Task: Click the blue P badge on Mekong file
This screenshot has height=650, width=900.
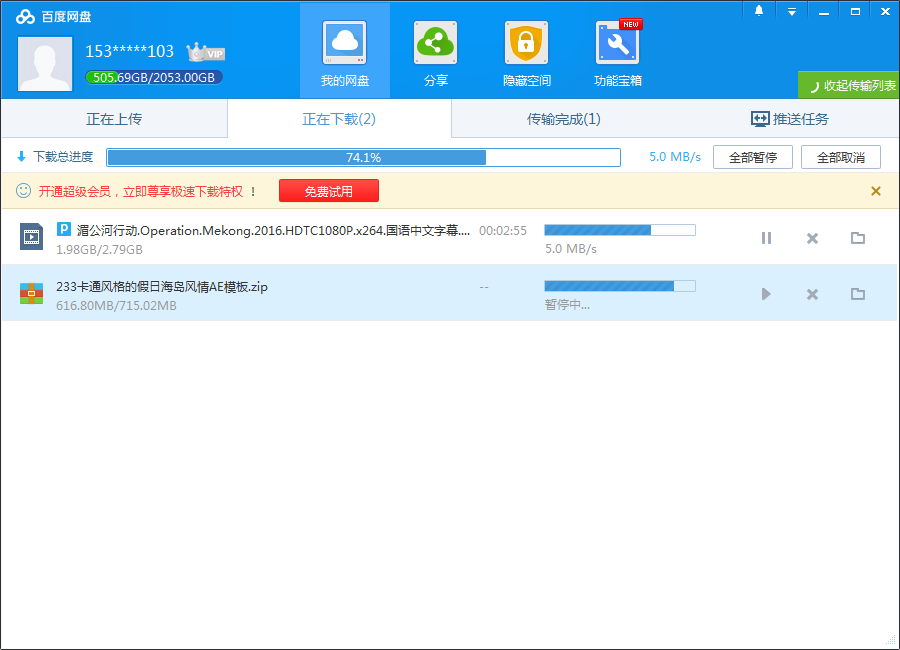Action: point(64,230)
